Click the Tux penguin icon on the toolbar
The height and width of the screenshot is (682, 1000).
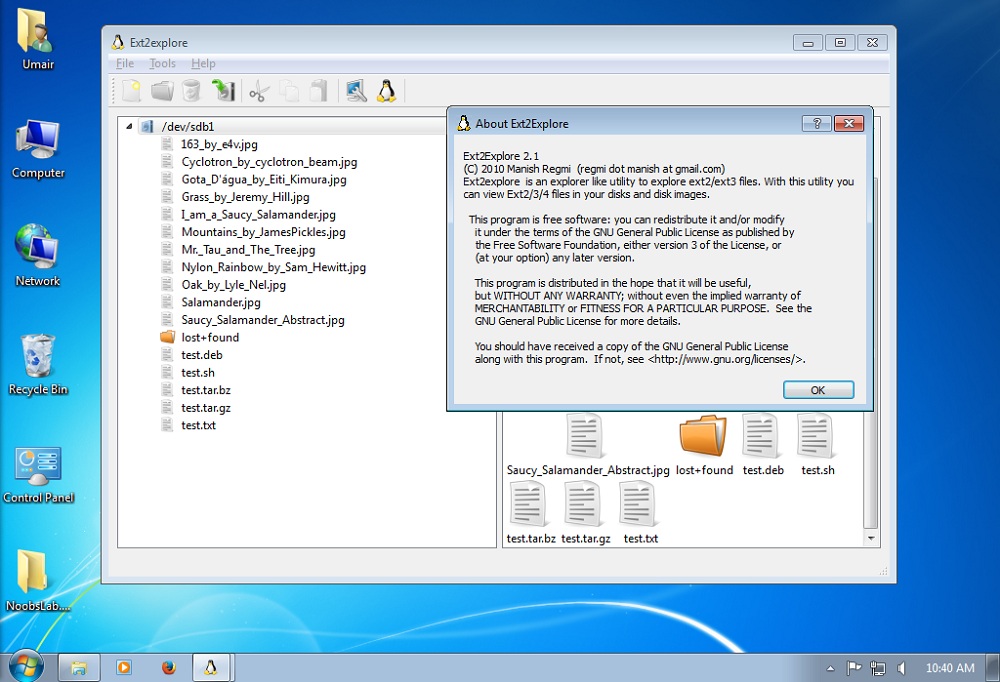(x=388, y=90)
